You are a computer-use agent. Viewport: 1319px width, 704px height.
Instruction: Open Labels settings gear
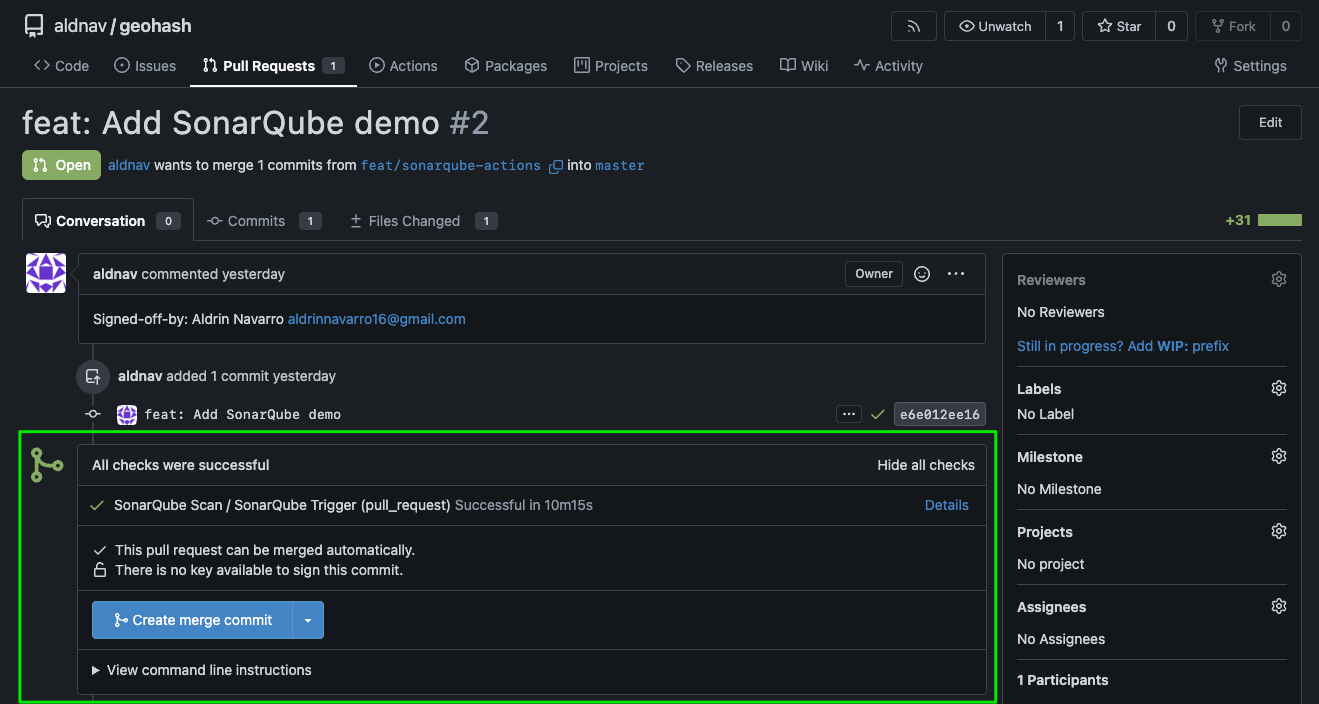coord(1278,388)
